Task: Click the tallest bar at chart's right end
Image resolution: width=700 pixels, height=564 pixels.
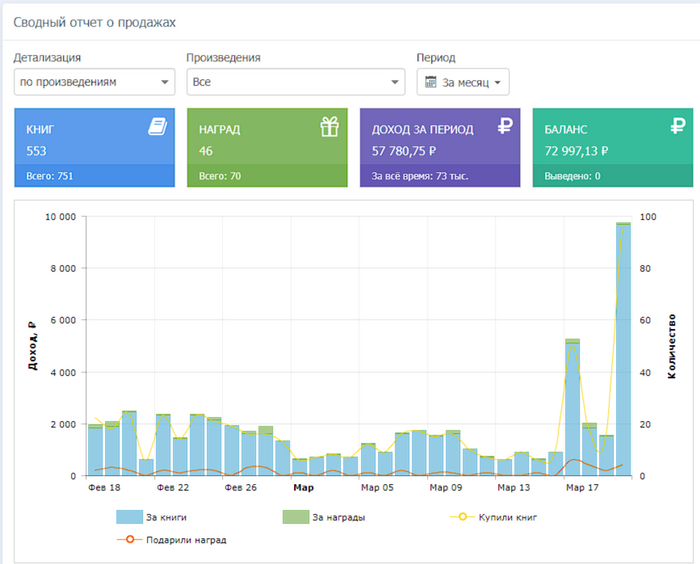Action: pyautogui.click(x=623, y=350)
